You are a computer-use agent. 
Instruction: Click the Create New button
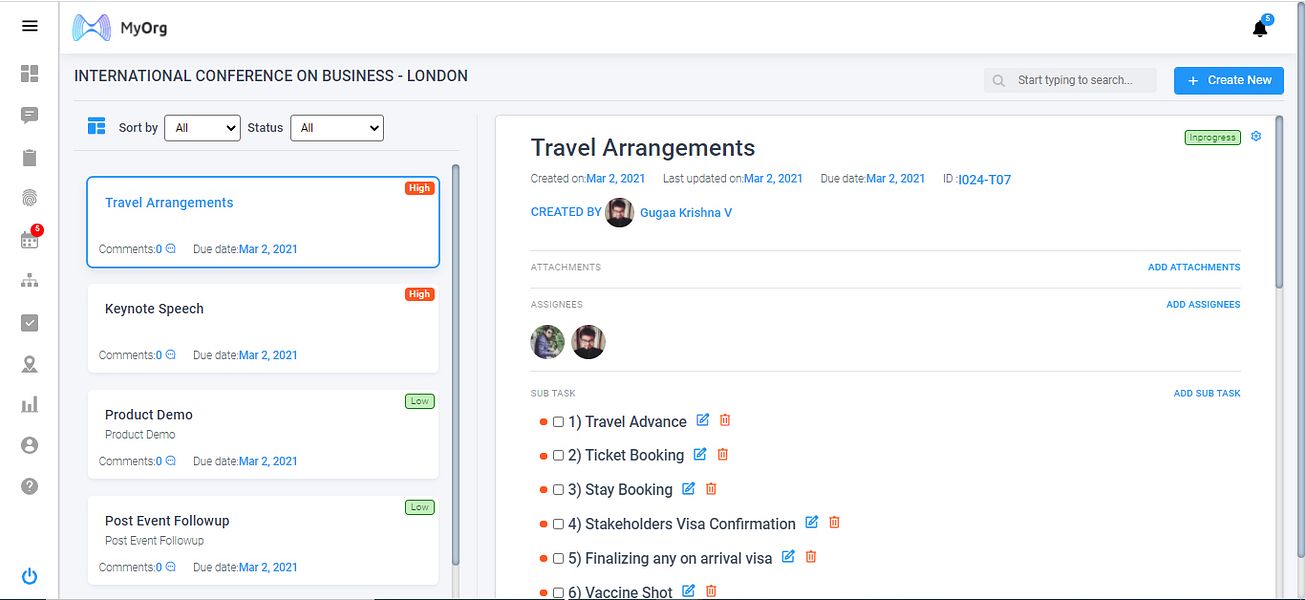click(x=1229, y=80)
